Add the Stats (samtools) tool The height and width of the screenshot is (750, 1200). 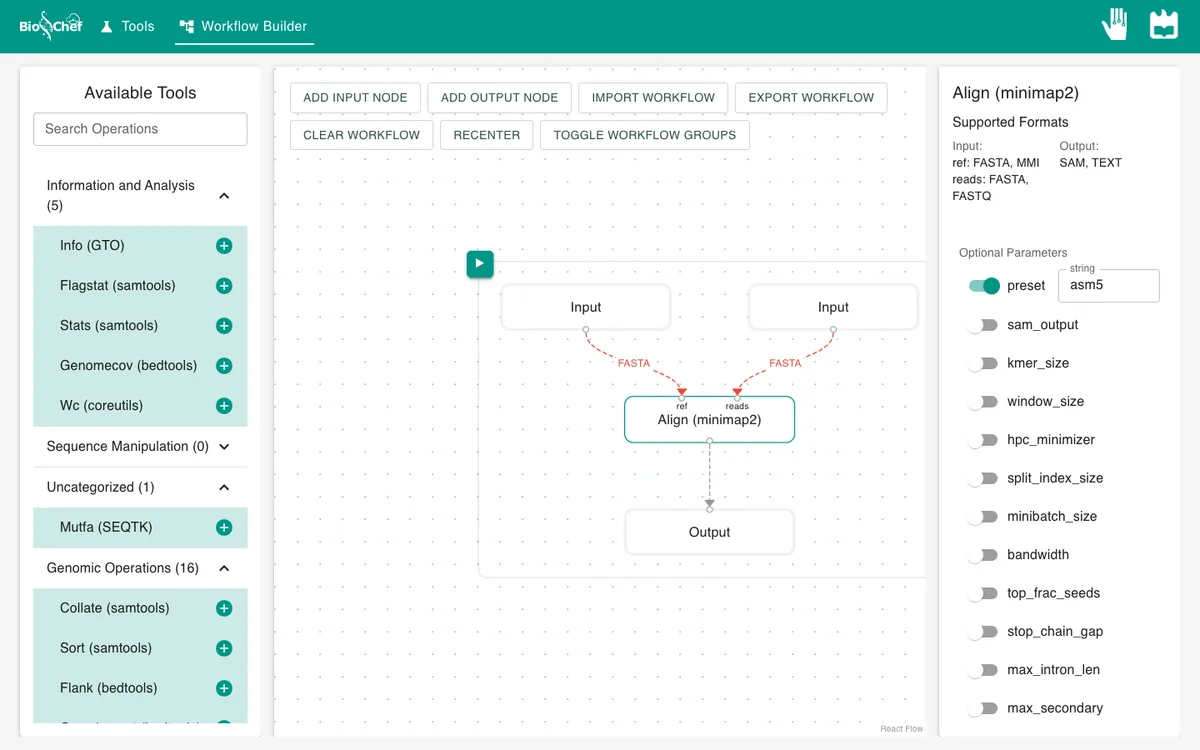(224, 326)
